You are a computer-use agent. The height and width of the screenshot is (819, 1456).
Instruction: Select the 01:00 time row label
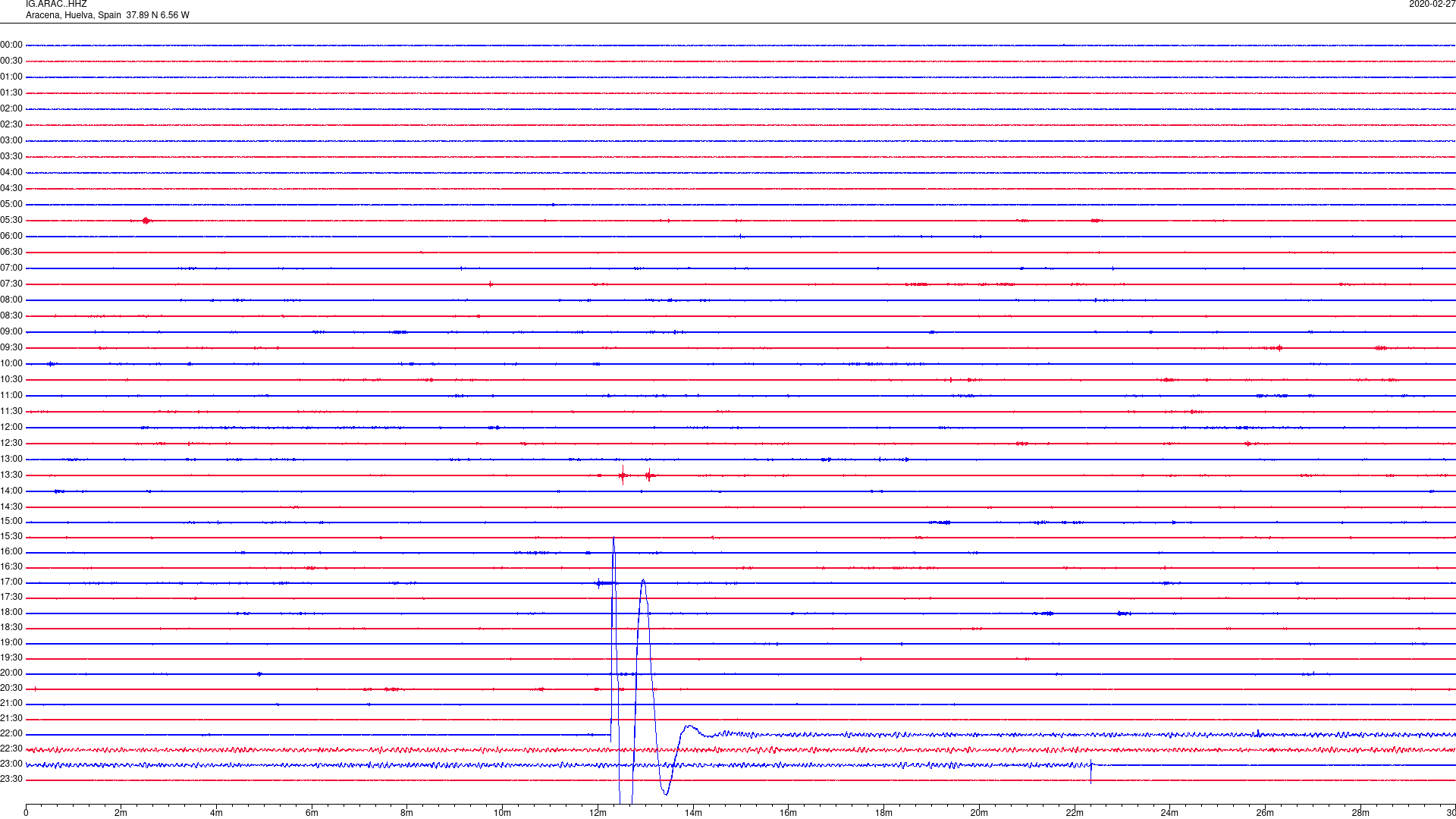pyautogui.click(x=11, y=77)
